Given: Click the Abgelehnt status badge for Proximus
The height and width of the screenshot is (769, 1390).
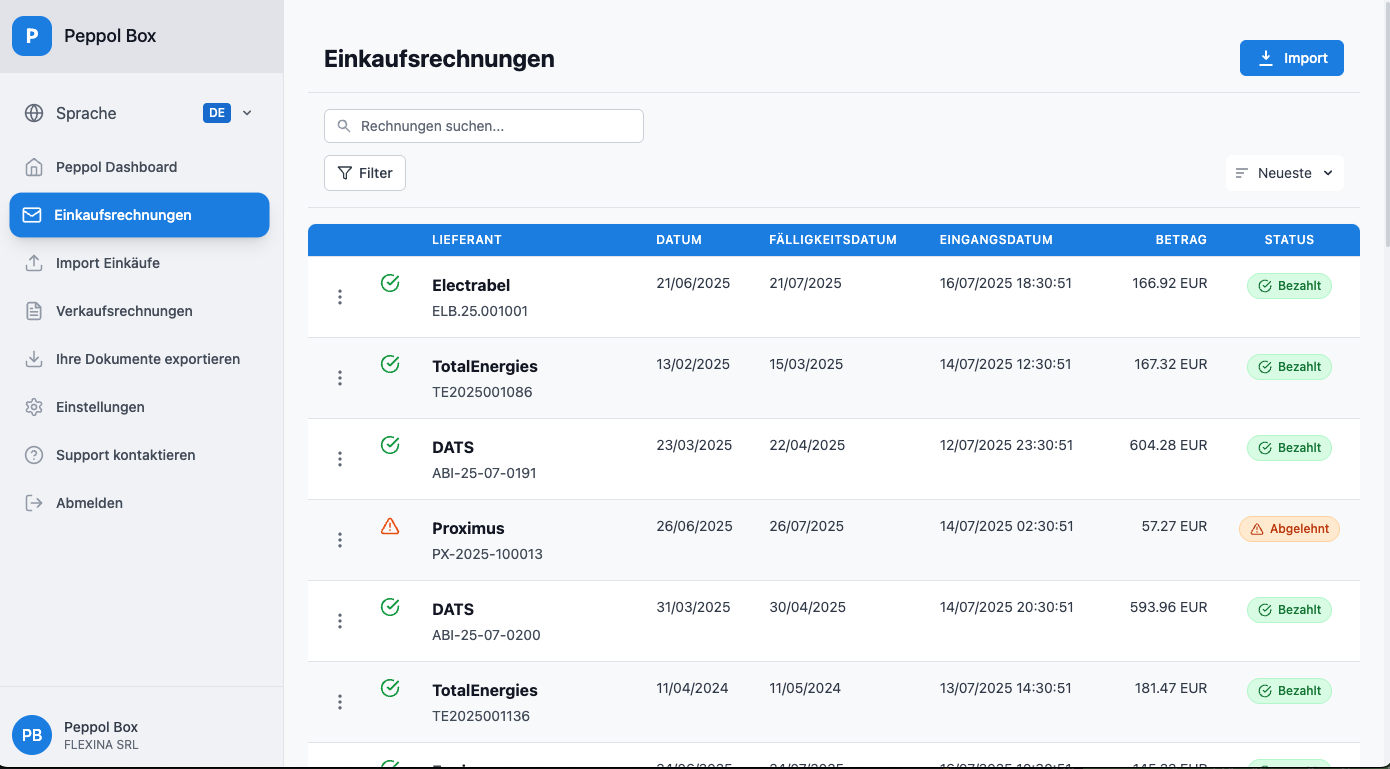Looking at the screenshot, I should (1289, 529).
